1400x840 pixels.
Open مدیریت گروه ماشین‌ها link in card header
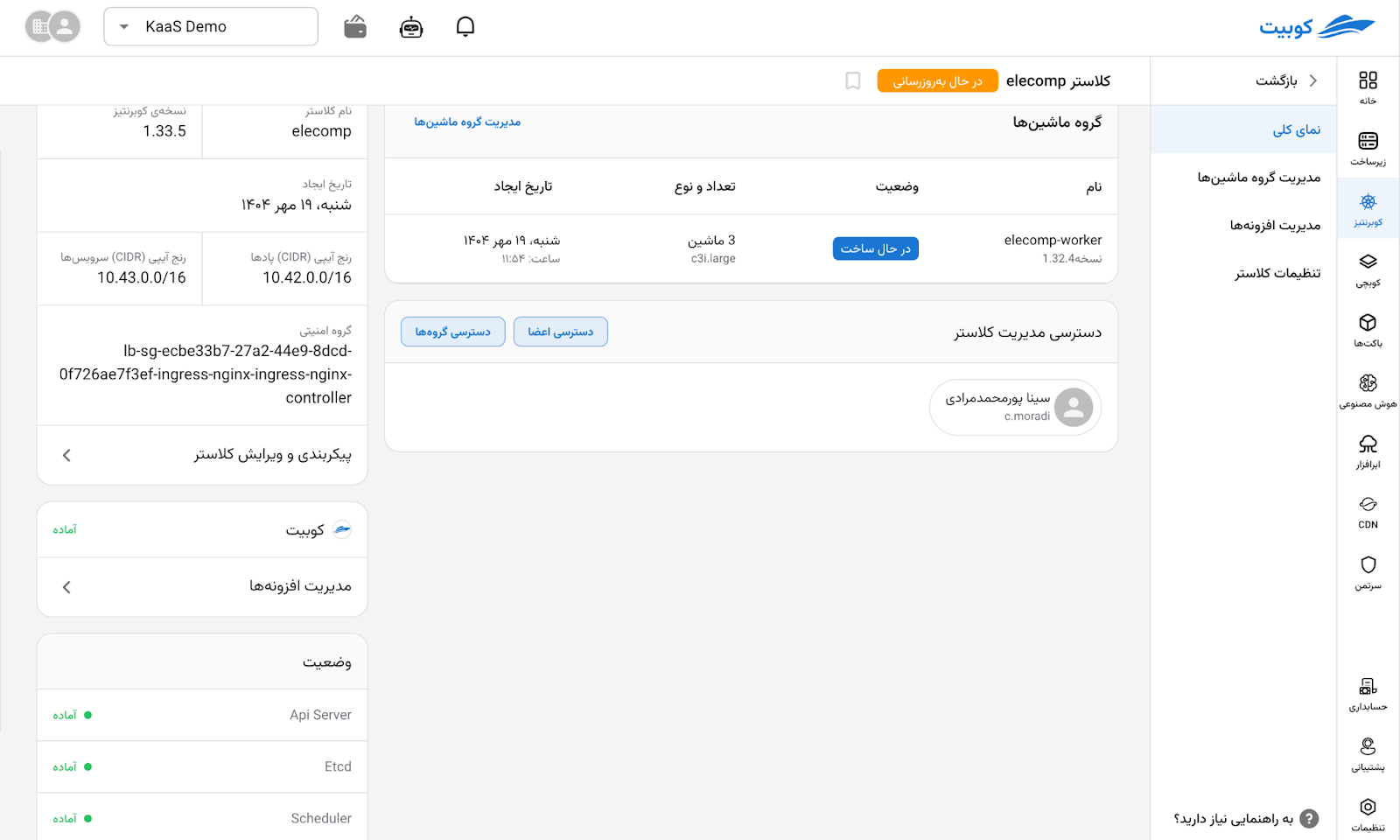pyautogui.click(x=467, y=122)
